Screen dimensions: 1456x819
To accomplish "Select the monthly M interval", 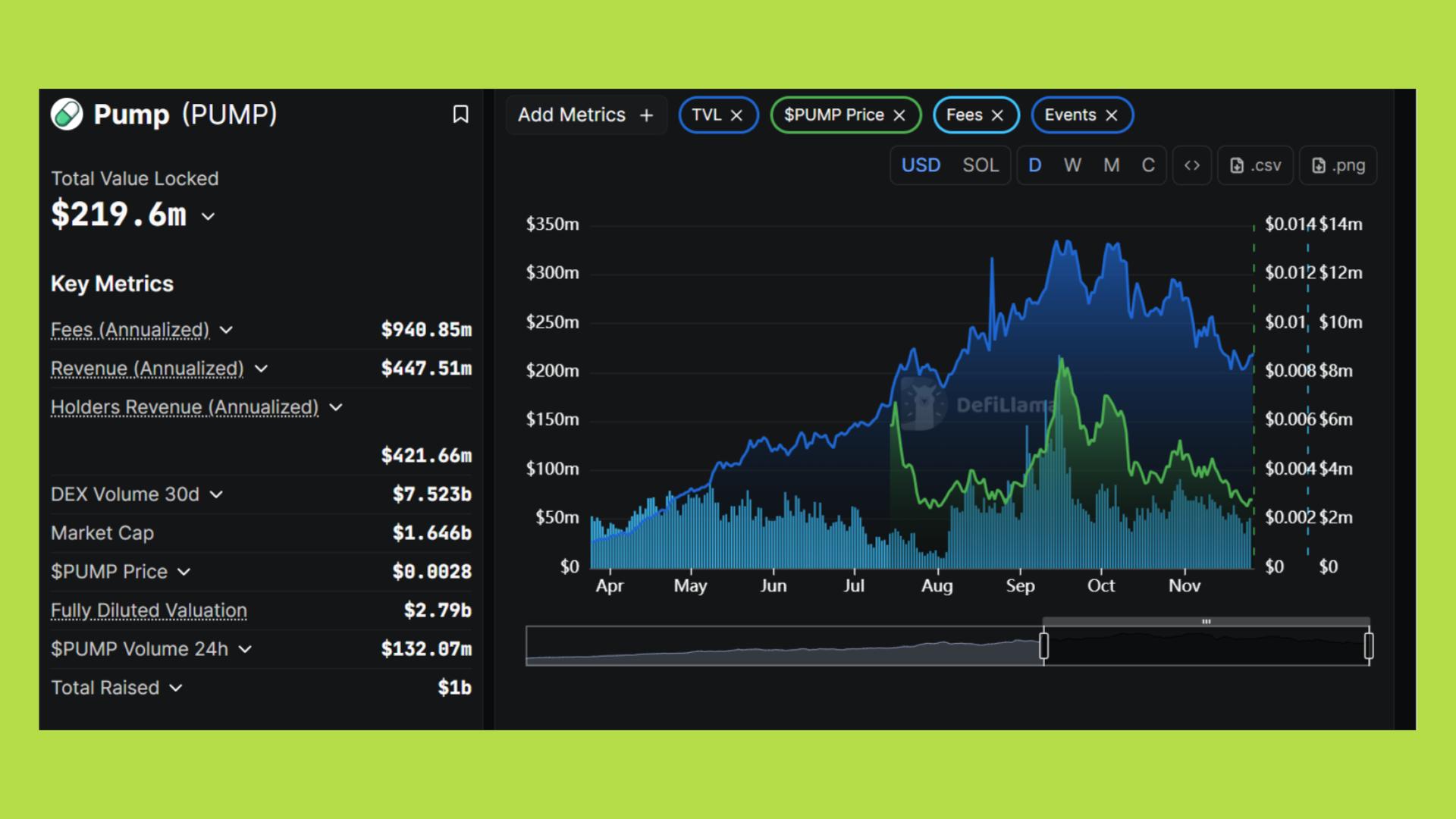I will tap(1111, 165).
